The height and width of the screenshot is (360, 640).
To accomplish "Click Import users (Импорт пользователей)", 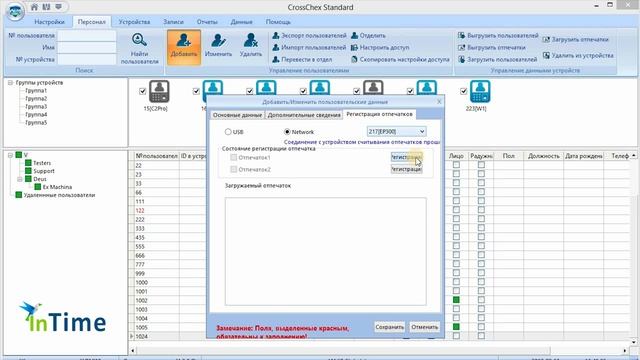I will click(x=309, y=47).
